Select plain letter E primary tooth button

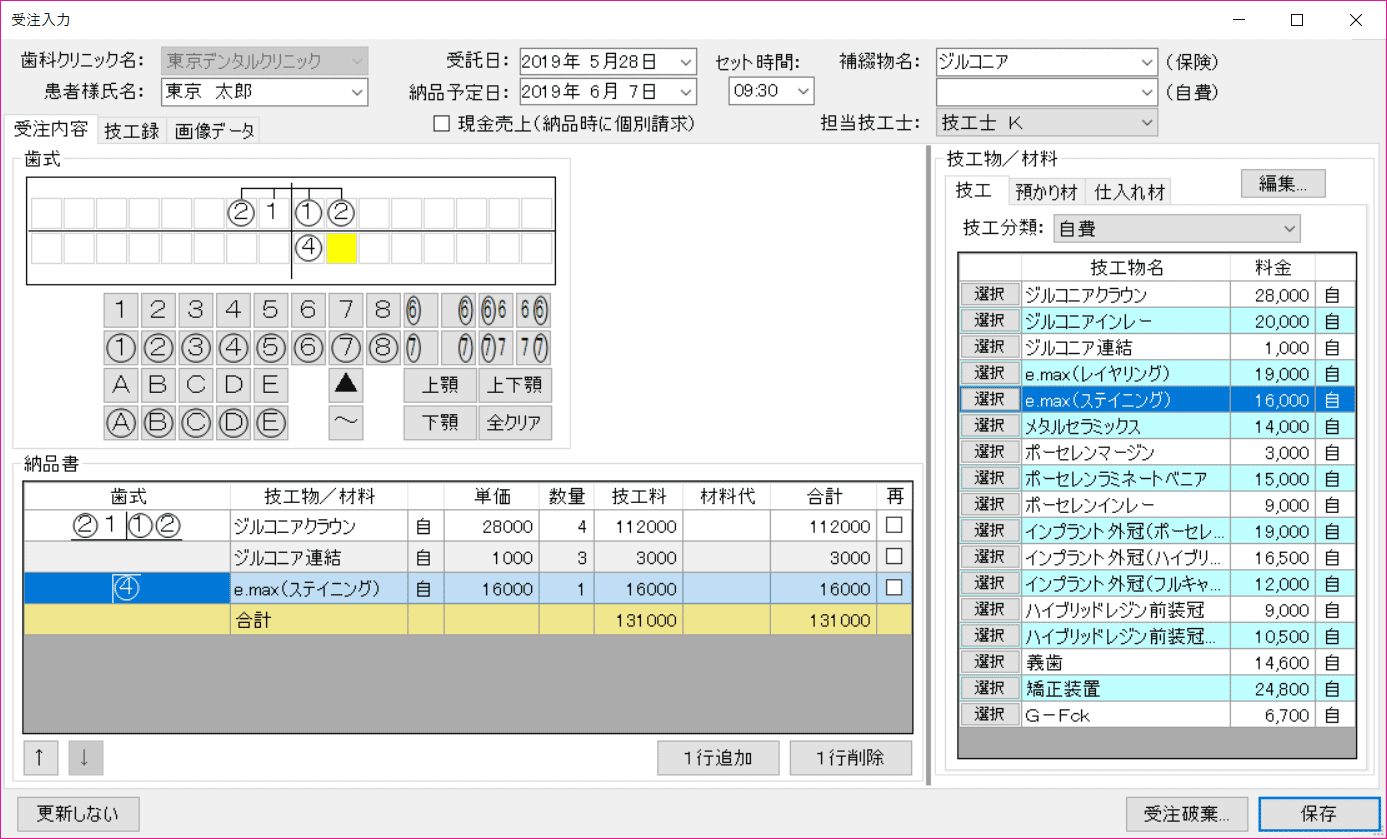(270, 385)
